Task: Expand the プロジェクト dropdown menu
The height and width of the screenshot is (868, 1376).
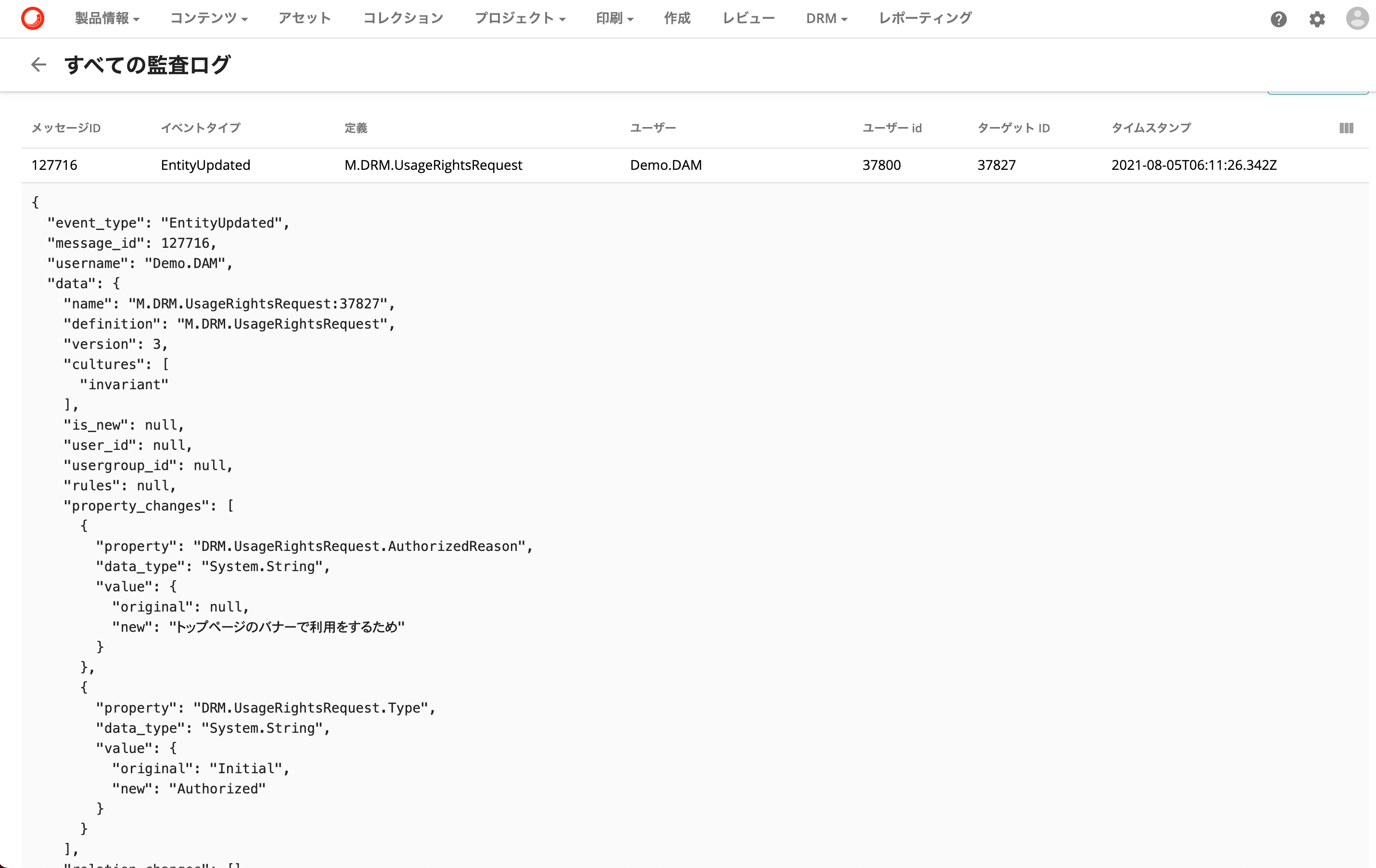Action: coord(520,18)
